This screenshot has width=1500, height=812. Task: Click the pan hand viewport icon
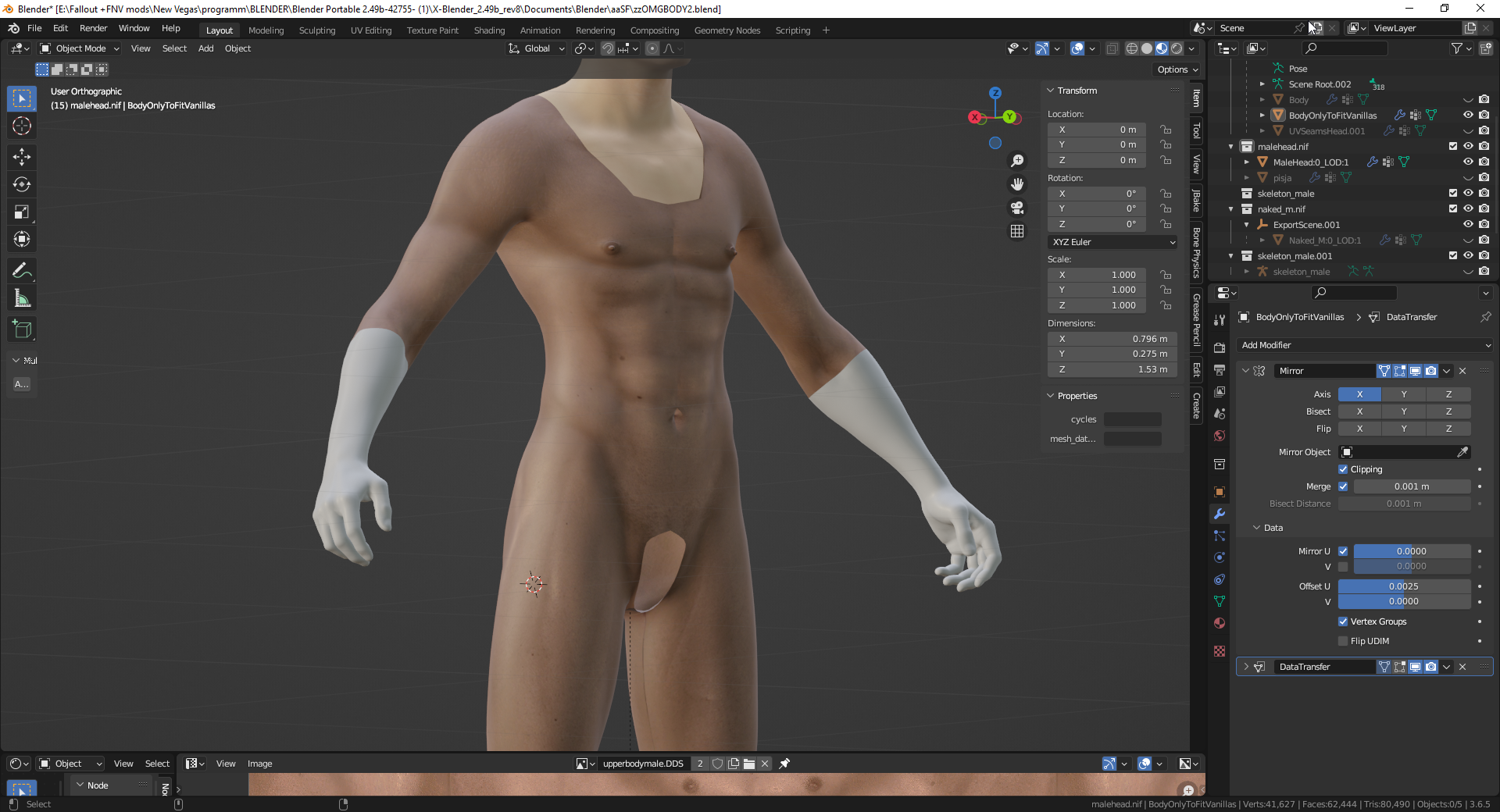pos(1017,184)
